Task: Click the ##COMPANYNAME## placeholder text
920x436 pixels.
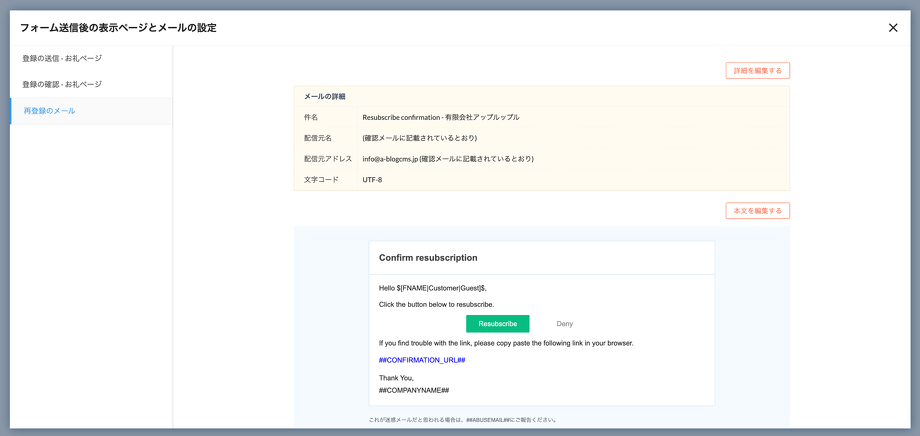Action: click(x=414, y=390)
